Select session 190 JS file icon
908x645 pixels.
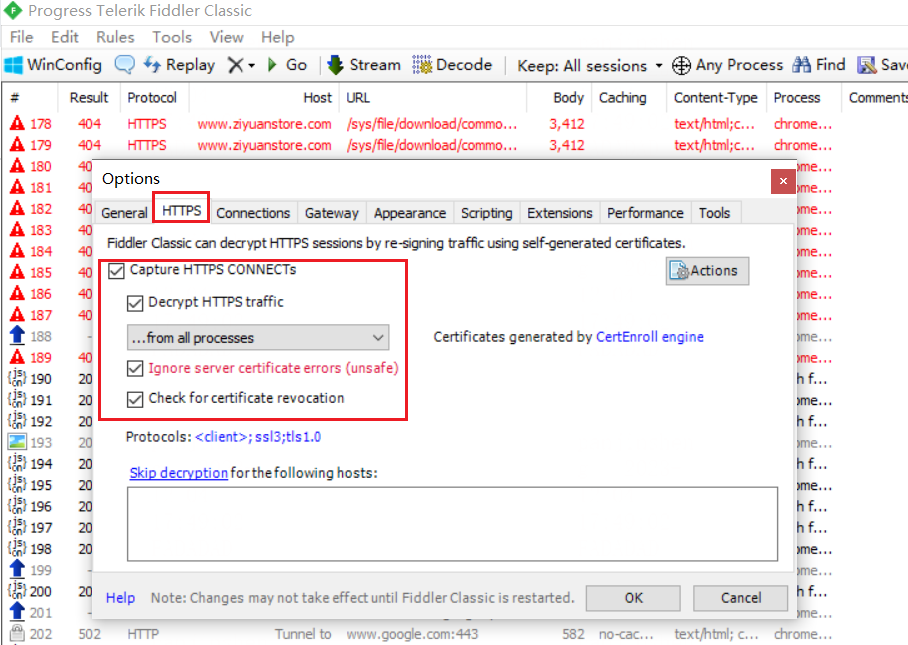17,379
